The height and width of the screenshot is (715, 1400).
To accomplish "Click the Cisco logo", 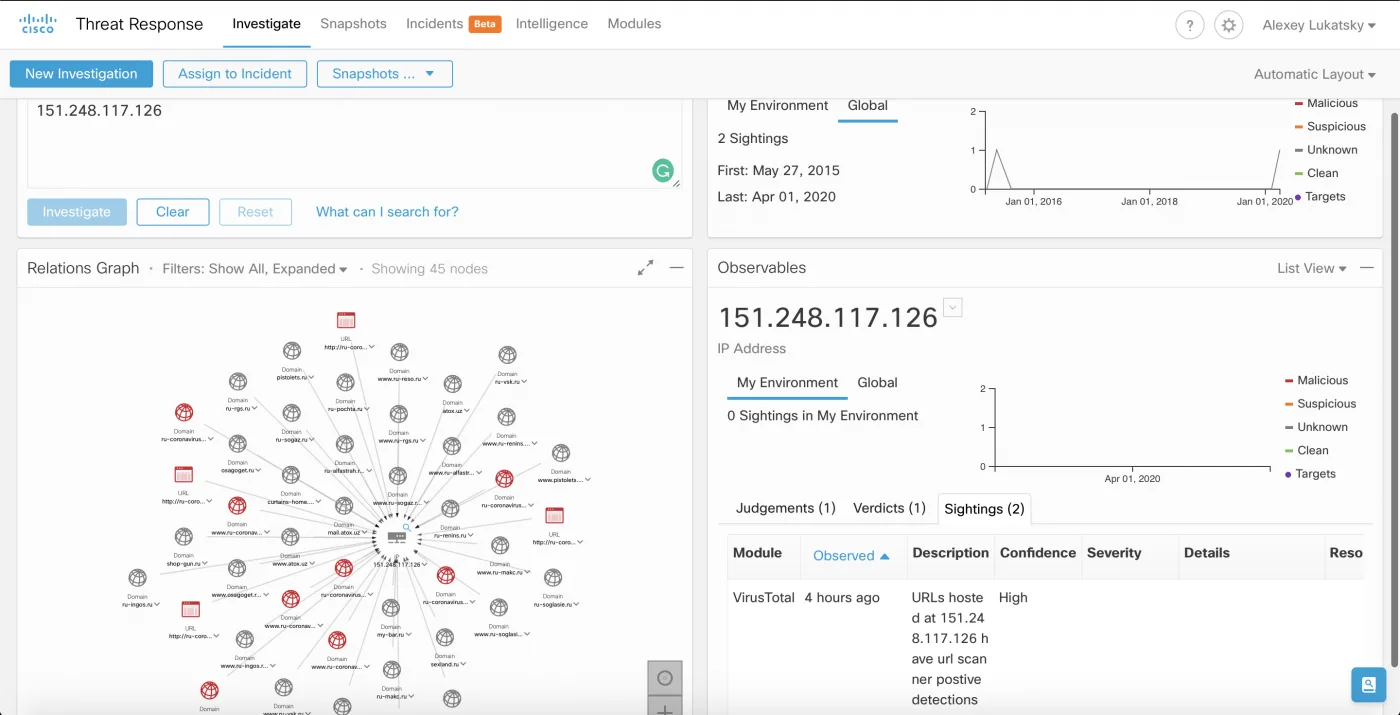I will pyautogui.click(x=38, y=24).
